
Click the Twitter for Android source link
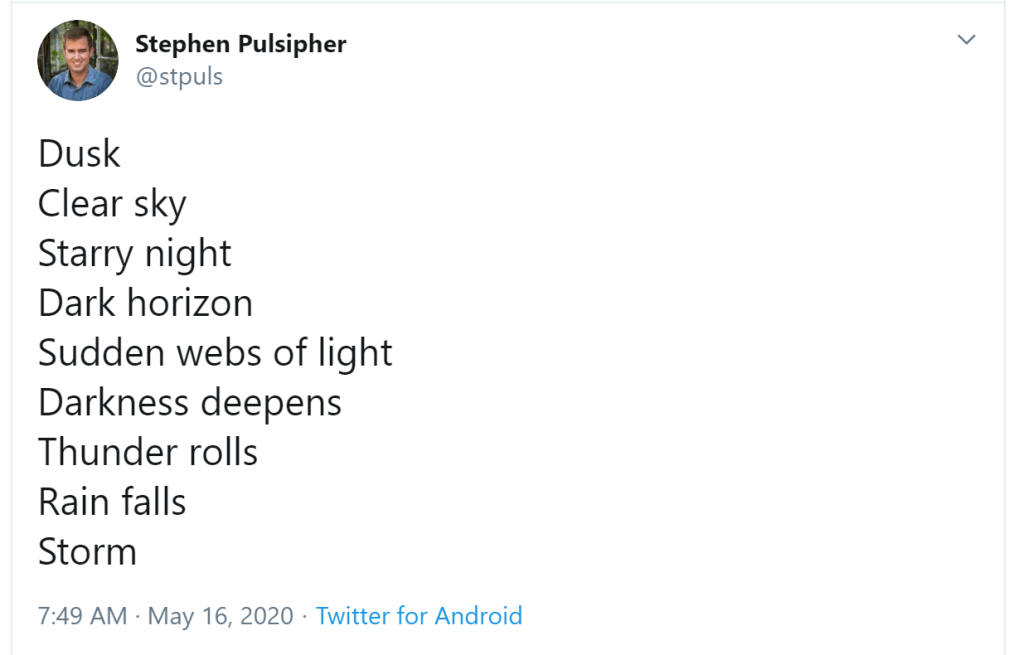[419, 615]
